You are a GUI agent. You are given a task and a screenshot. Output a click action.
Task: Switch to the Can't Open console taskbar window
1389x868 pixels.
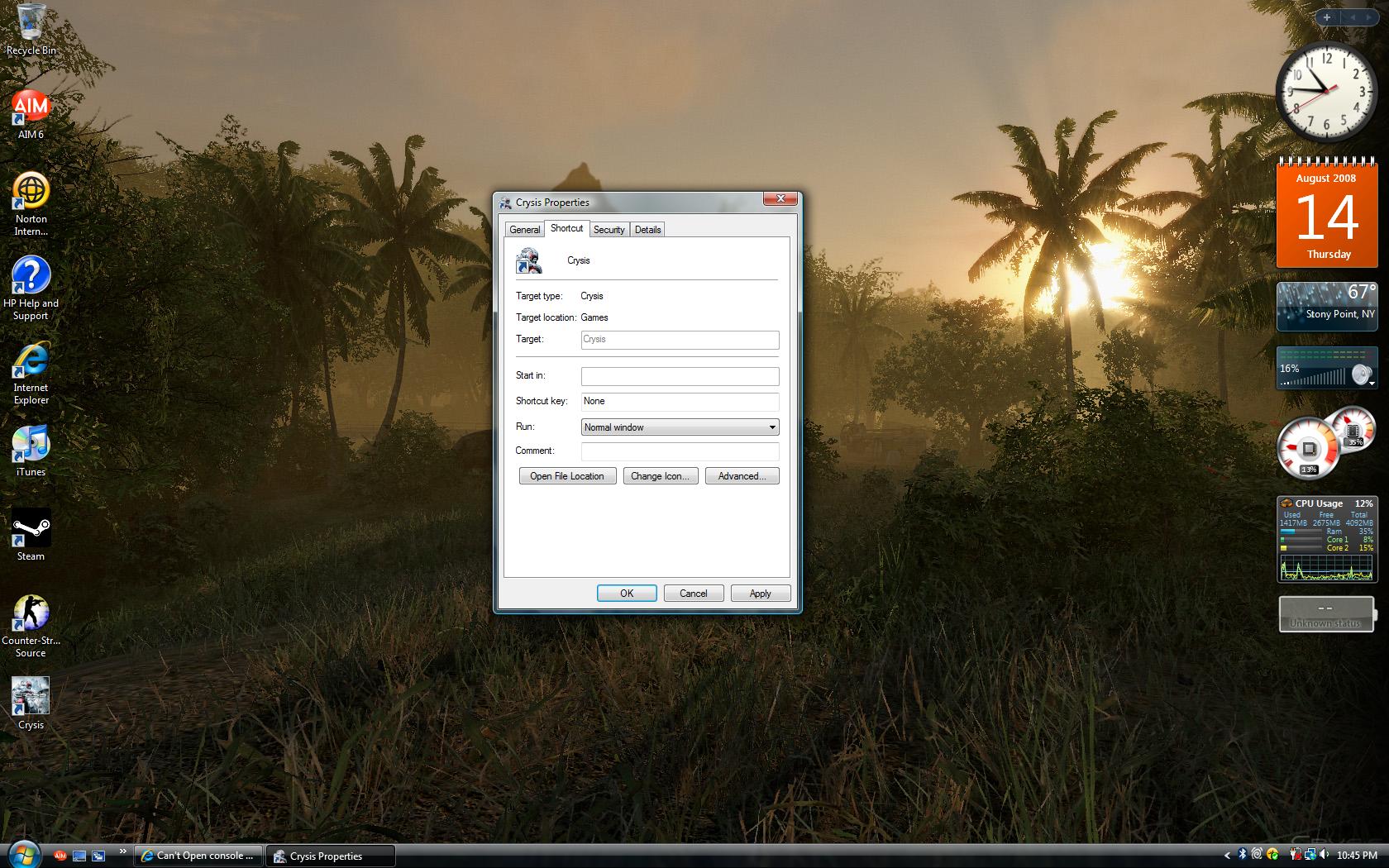coord(199,856)
